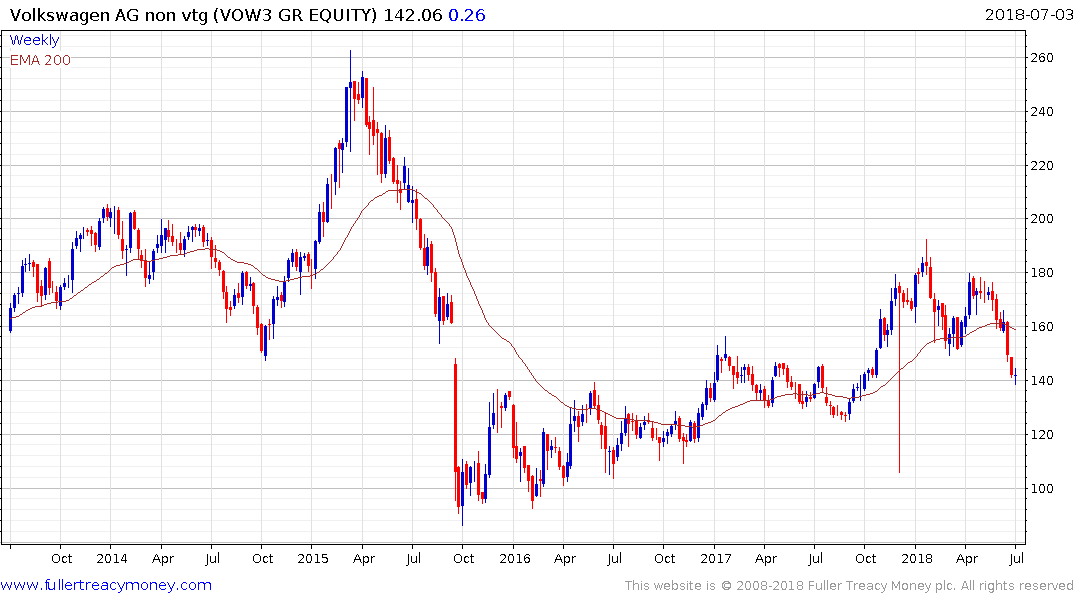Click the 240 price axis label
The width and height of the screenshot is (1075, 600).
(1042, 112)
